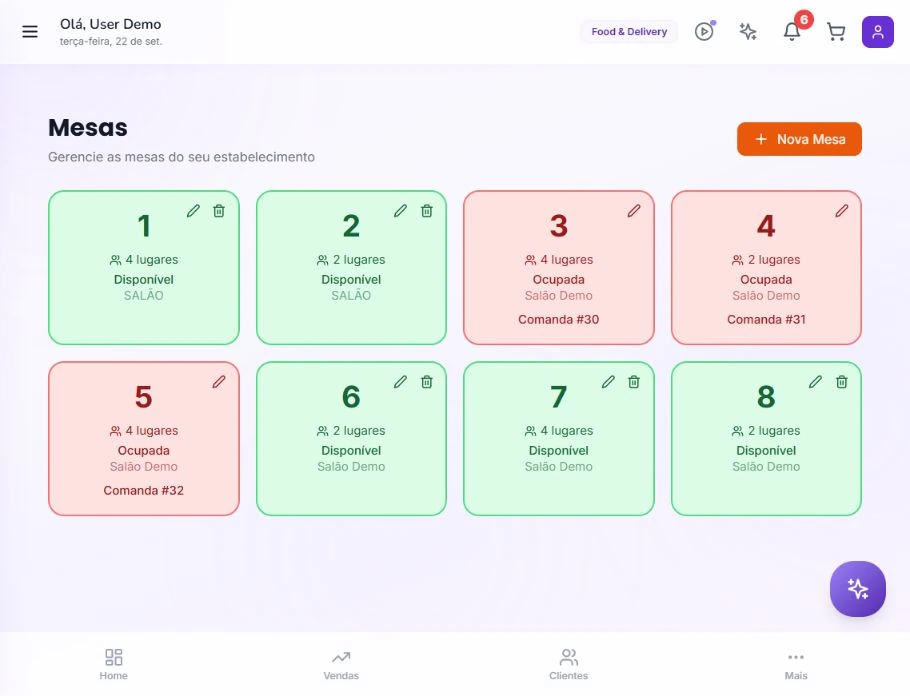Click "Salão Demo" on table 6
This screenshot has width=910, height=696.
[x=351, y=467]
